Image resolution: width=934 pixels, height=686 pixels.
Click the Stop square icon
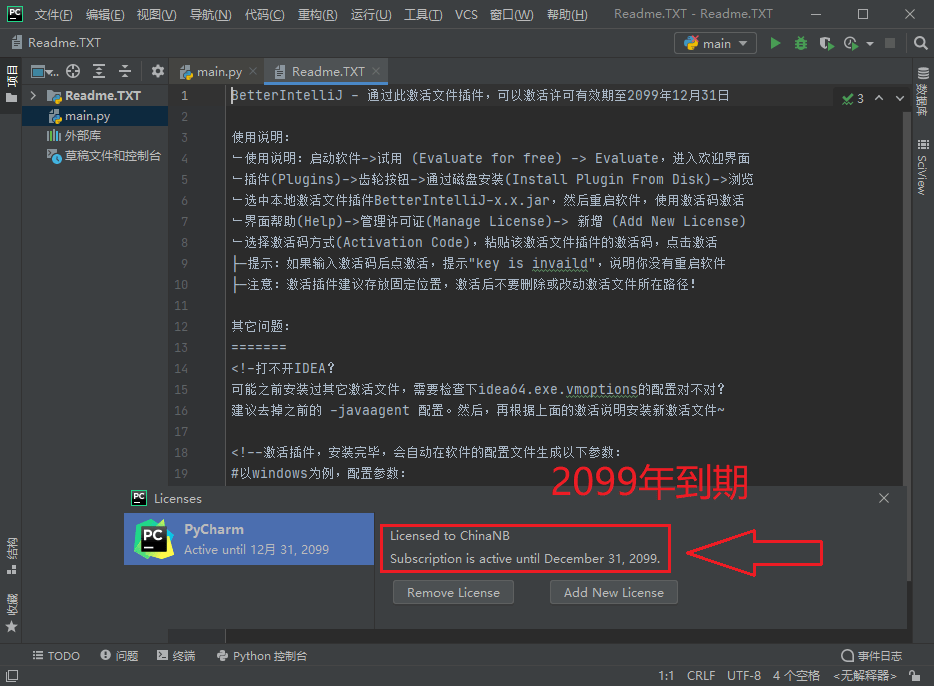pos(890,43)
